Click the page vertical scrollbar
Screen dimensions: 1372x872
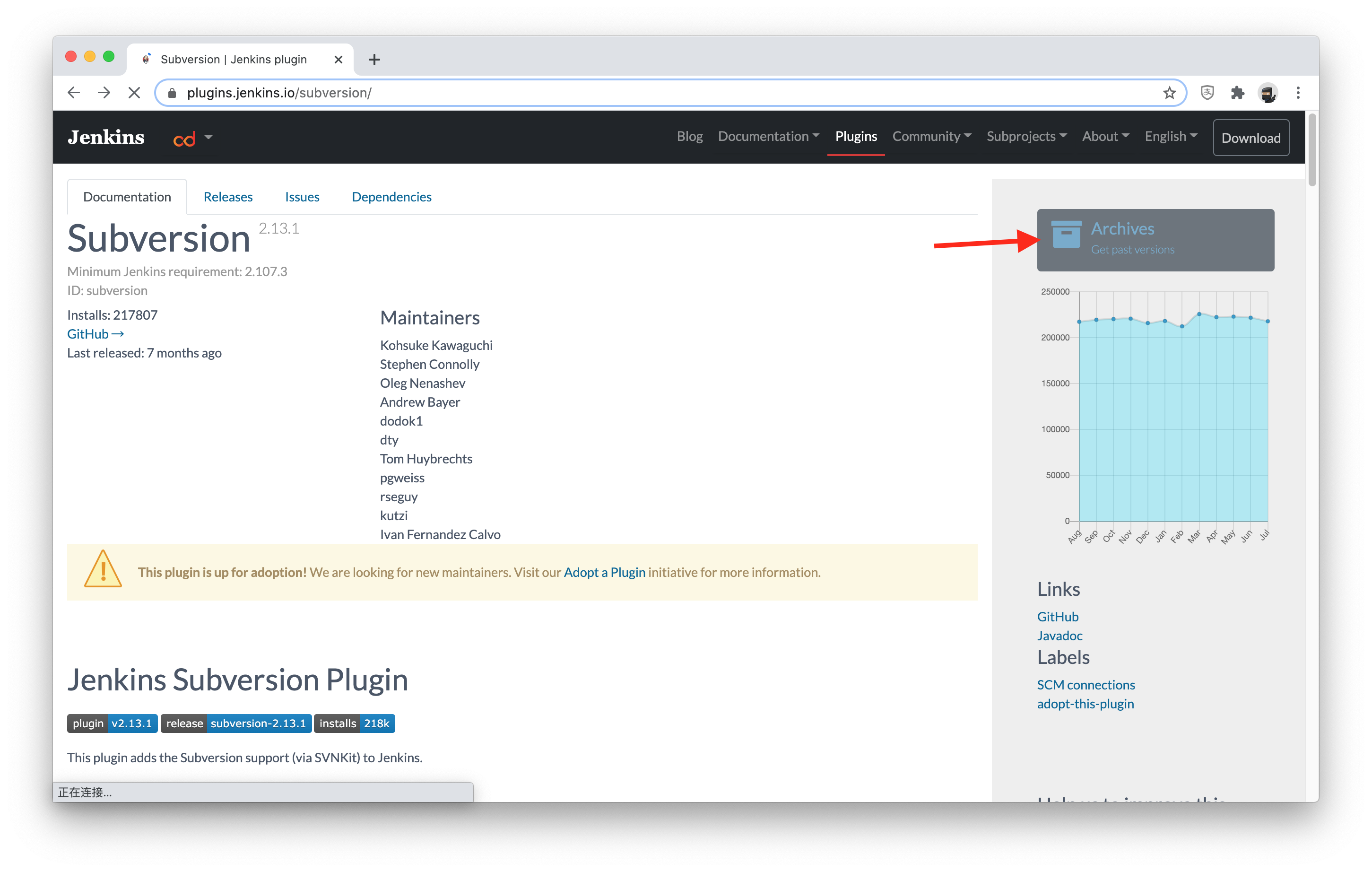click(1311, 150)
